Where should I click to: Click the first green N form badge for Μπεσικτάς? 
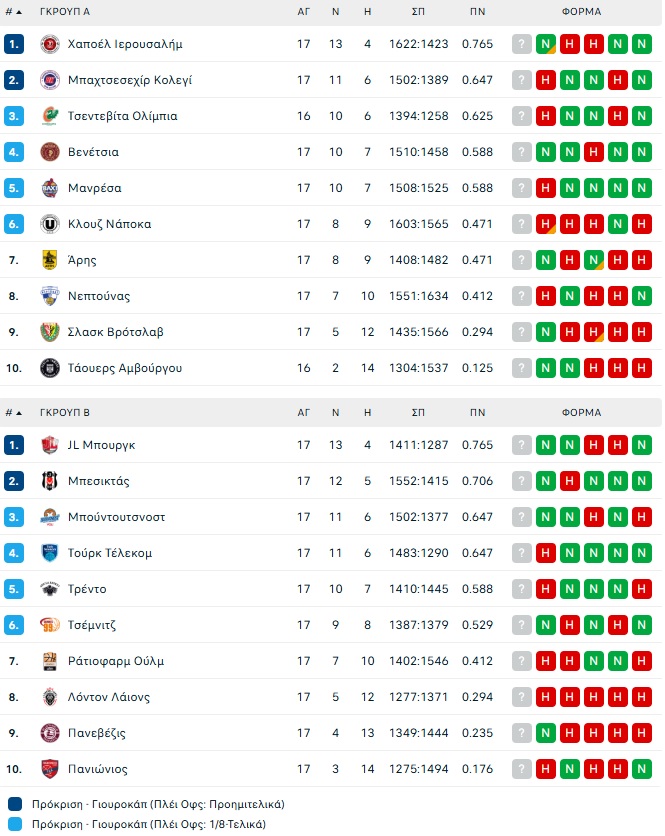point(546,481)
